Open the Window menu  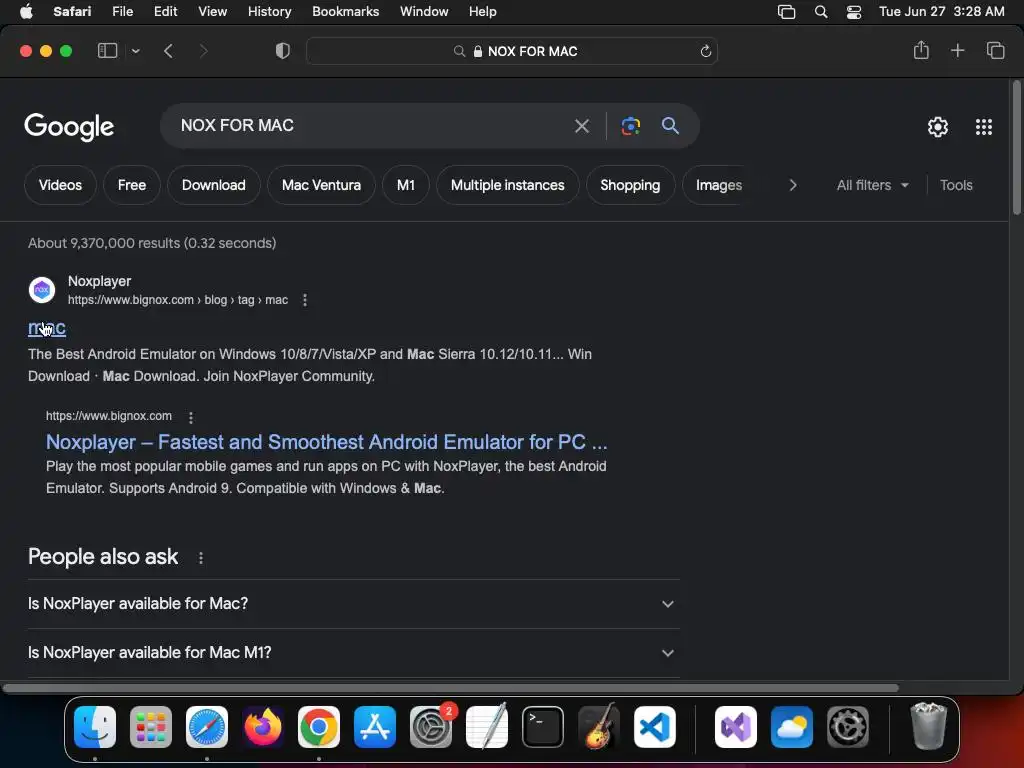click(x=424, y=11)
